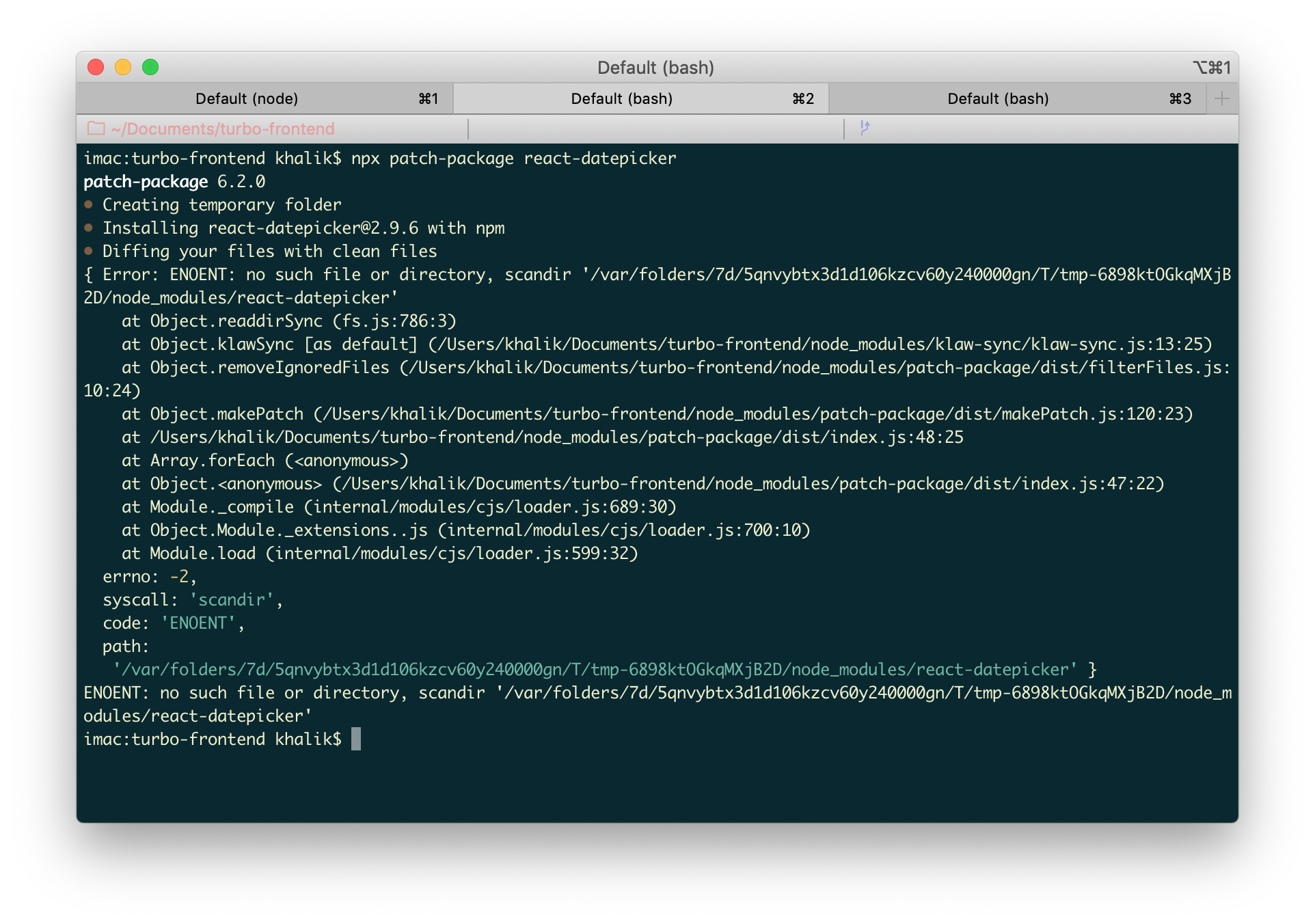
Task: Select the npx patch-package command text
Action: (513, 158)
